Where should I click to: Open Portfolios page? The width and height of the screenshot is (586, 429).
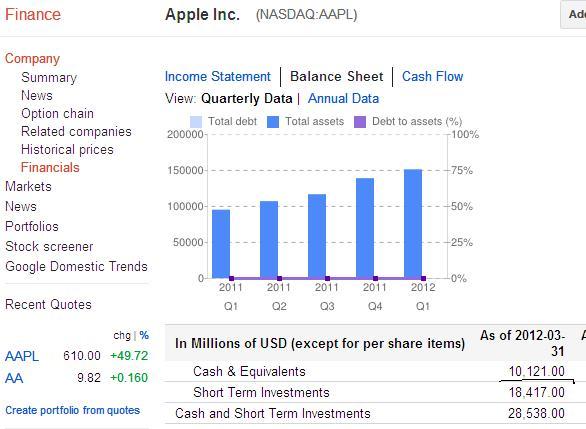32,226
